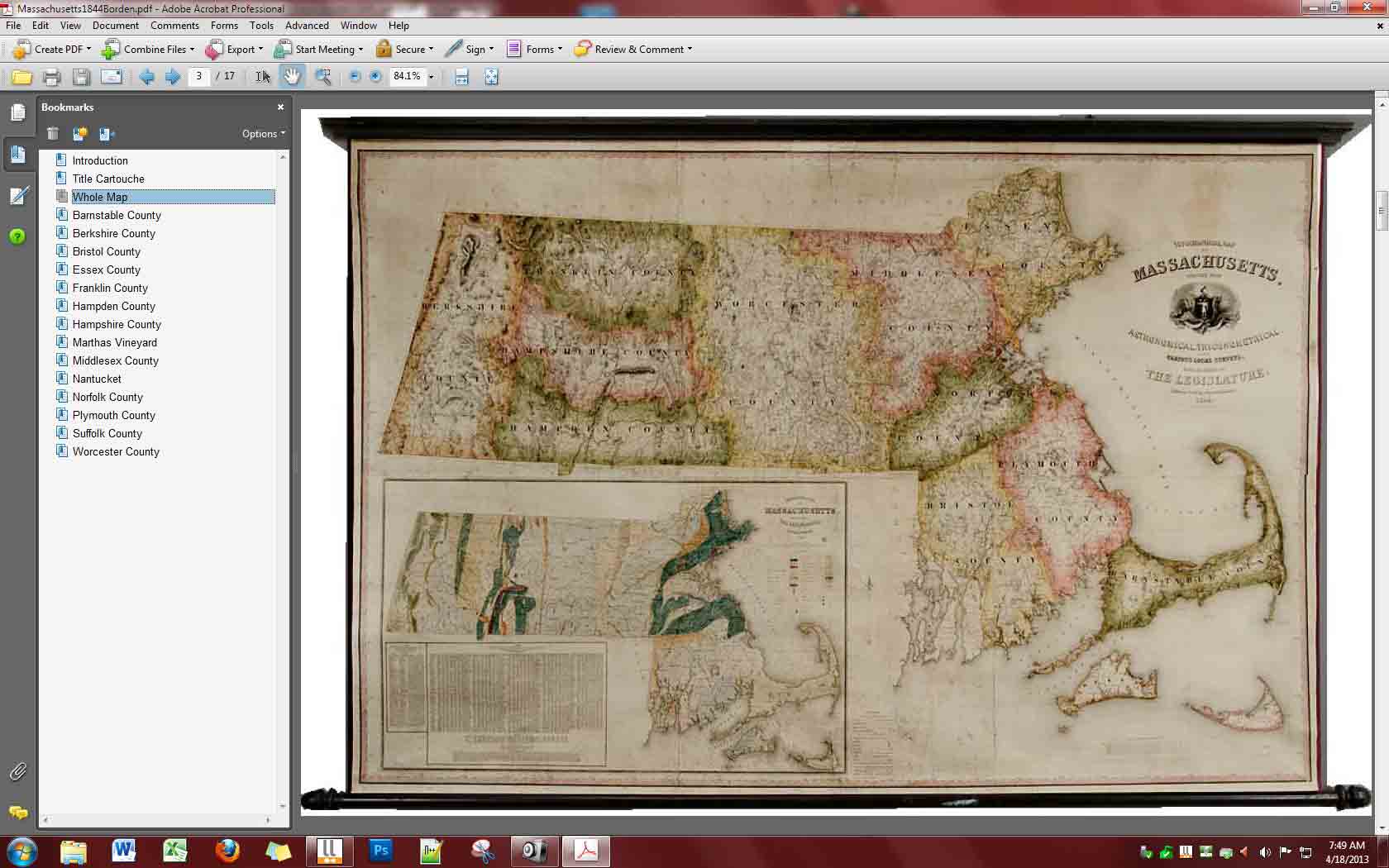Click the system volume tray icon
The image size is (1389, 868).
click(1265, 851)
